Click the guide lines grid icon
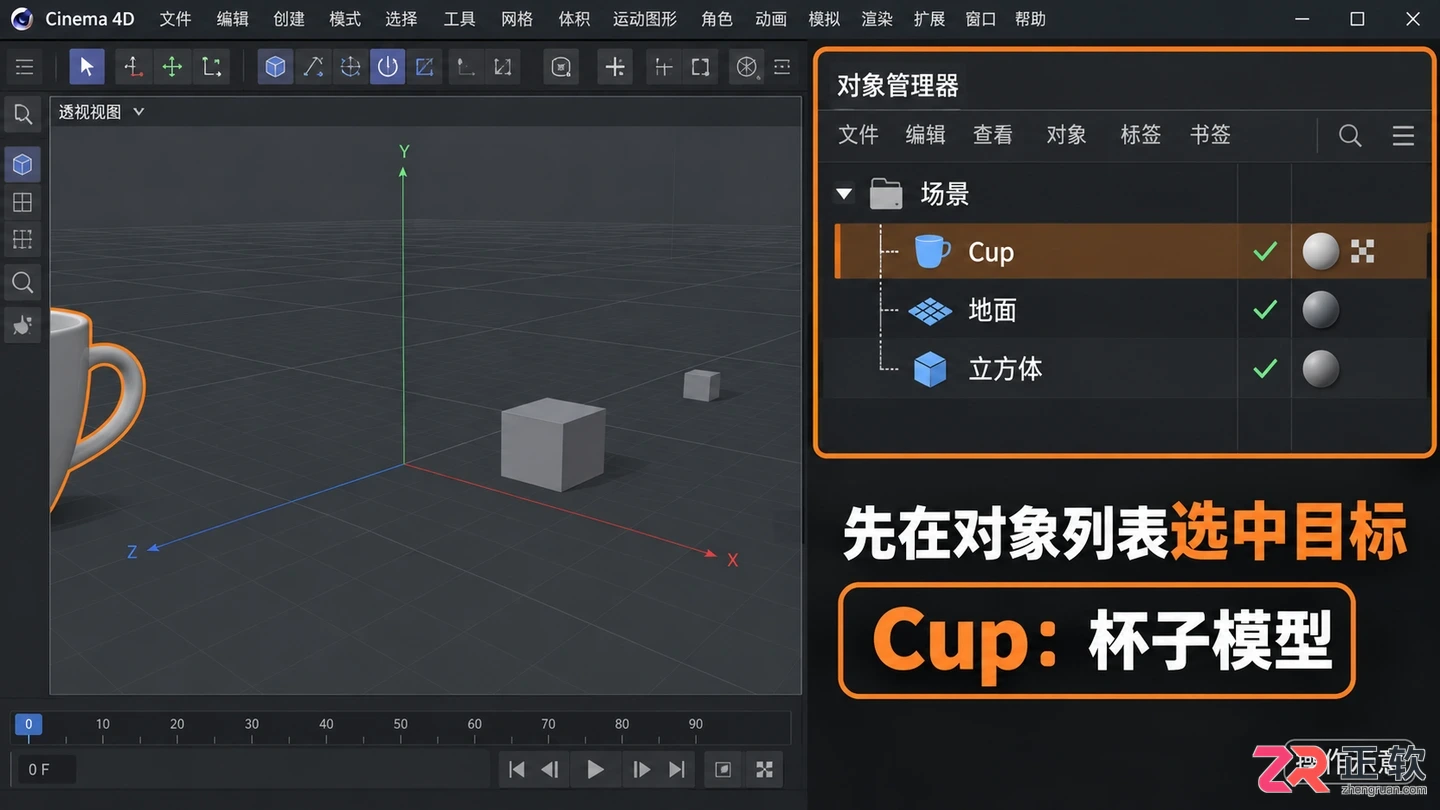Screen dimensions: 1440x810 pos(663,67)
